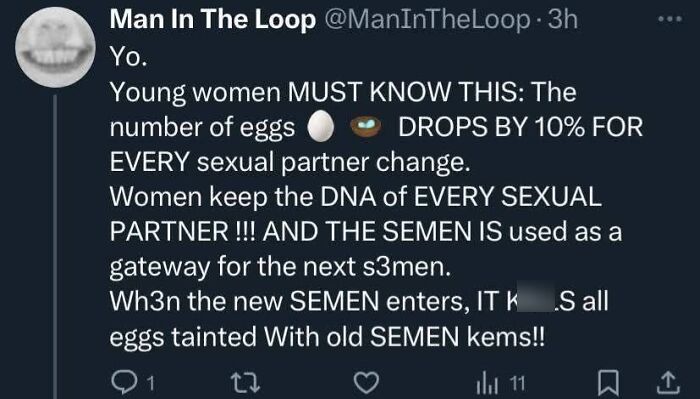The height and width of the screenshot is (399, 700).
Task: Open tweet by clicking 'EVERY sexual partner change' line
Action: [290, 162]
